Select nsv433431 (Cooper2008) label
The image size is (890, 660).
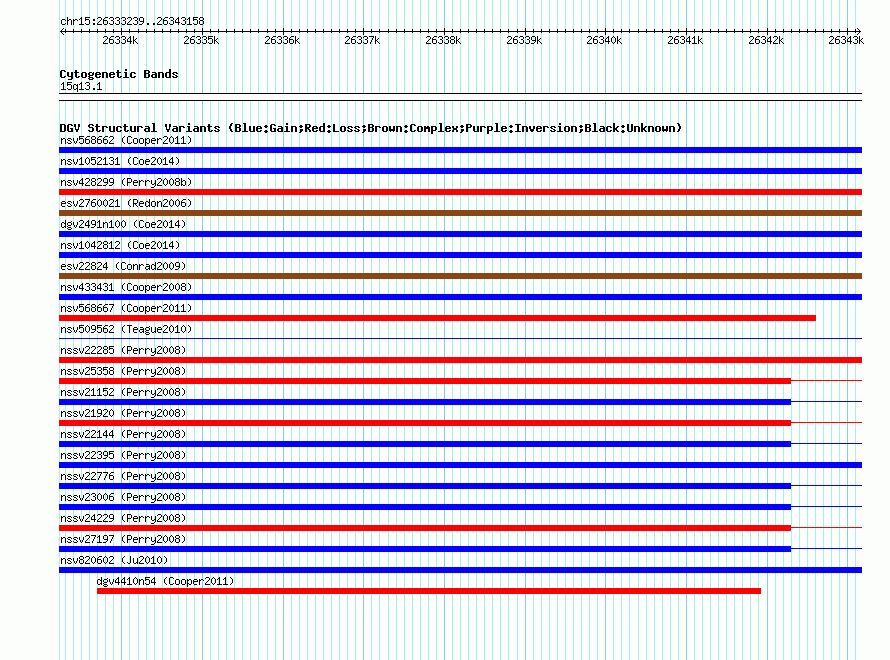(x=126, y=287)
